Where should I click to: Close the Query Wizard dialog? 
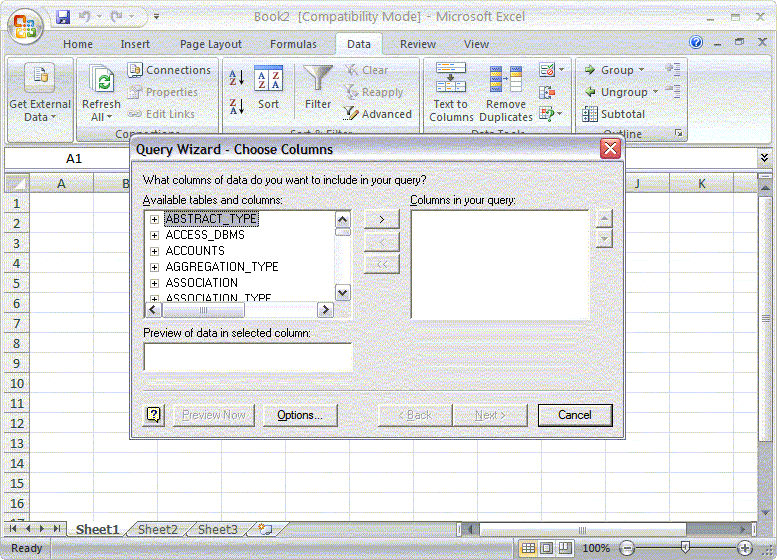(x=610, y=148)
